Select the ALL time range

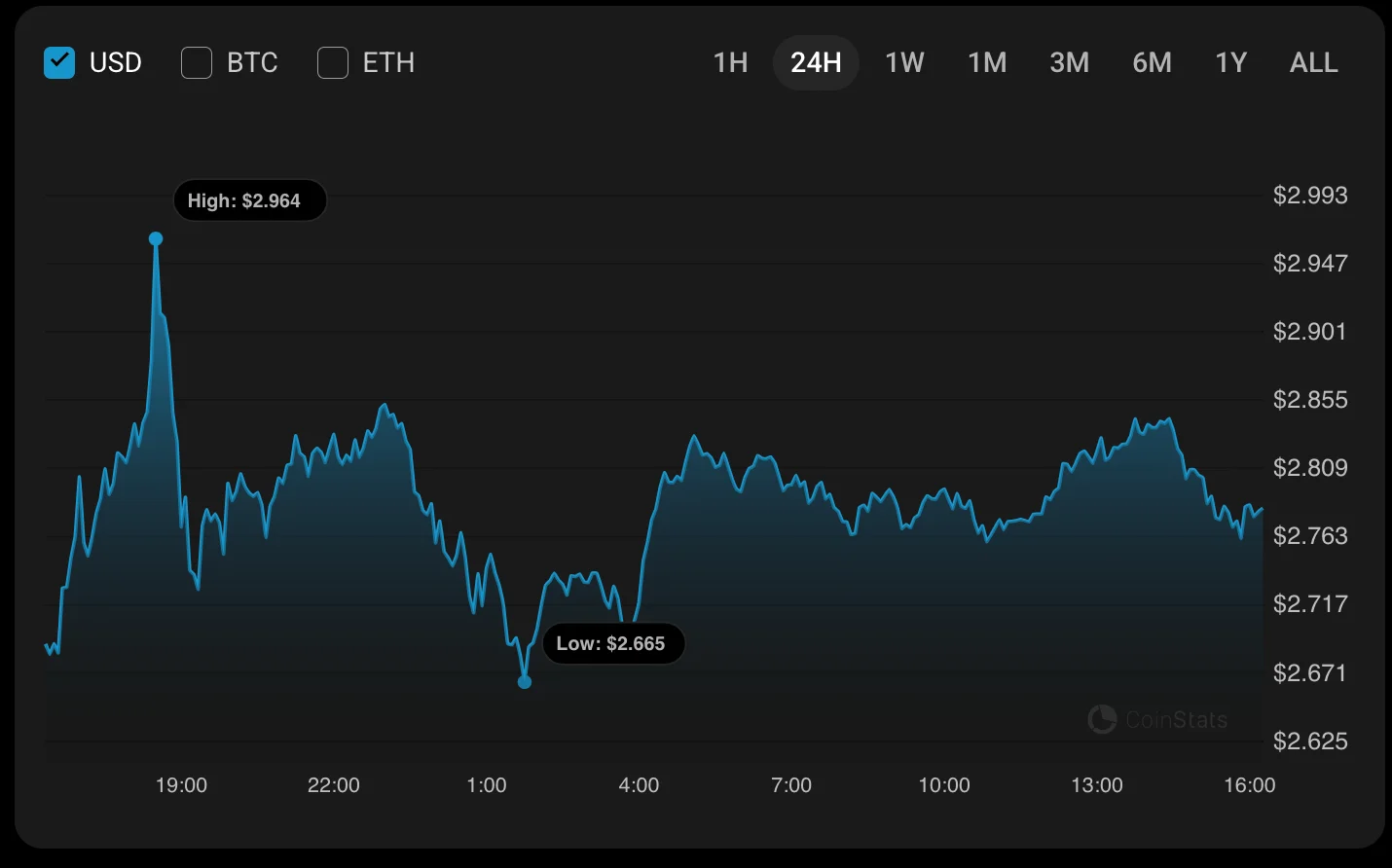1313,63
